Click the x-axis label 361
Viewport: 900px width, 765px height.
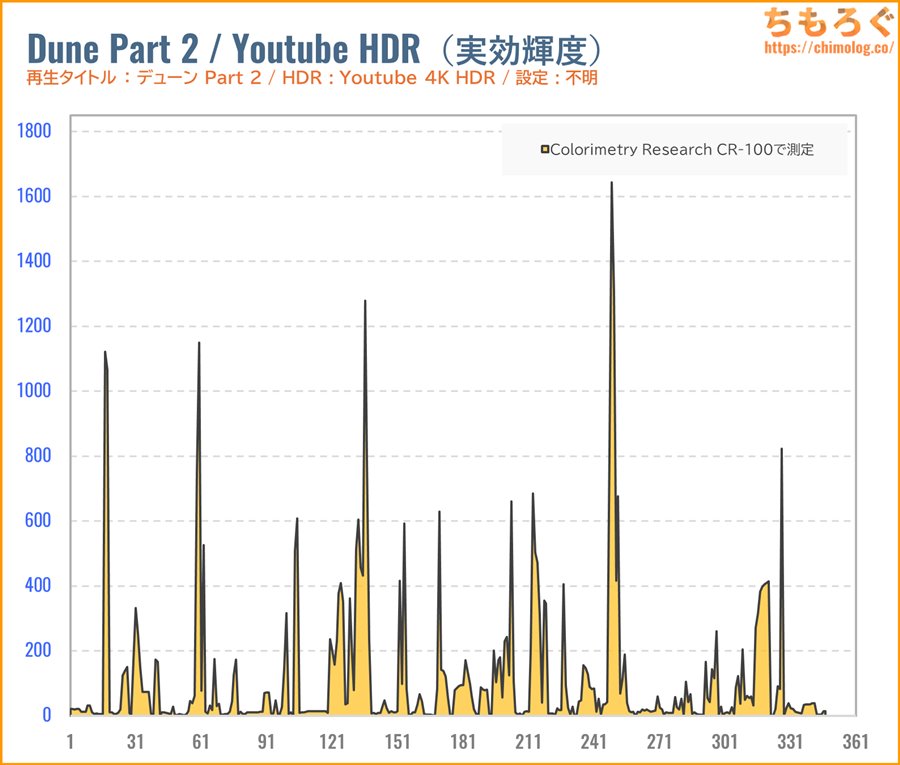coord(855,741)
